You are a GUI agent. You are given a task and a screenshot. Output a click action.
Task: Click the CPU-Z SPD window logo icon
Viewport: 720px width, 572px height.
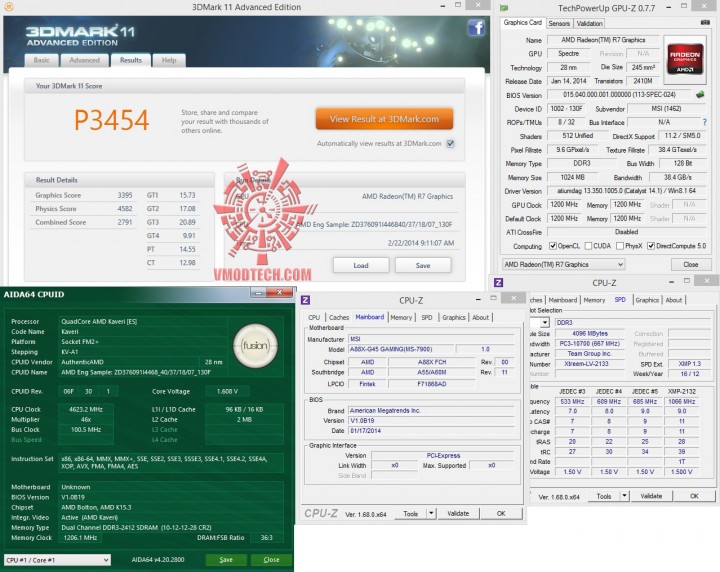tap(498, 282)
